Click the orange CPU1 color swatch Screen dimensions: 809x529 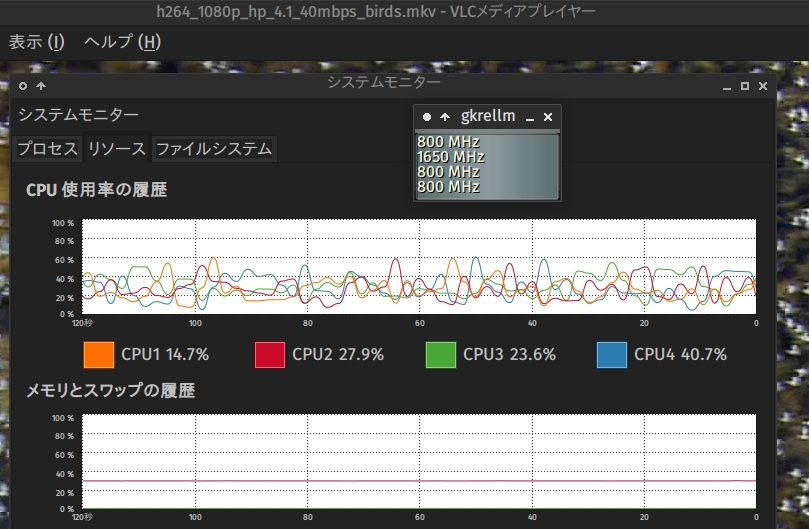tap(99, 355)
